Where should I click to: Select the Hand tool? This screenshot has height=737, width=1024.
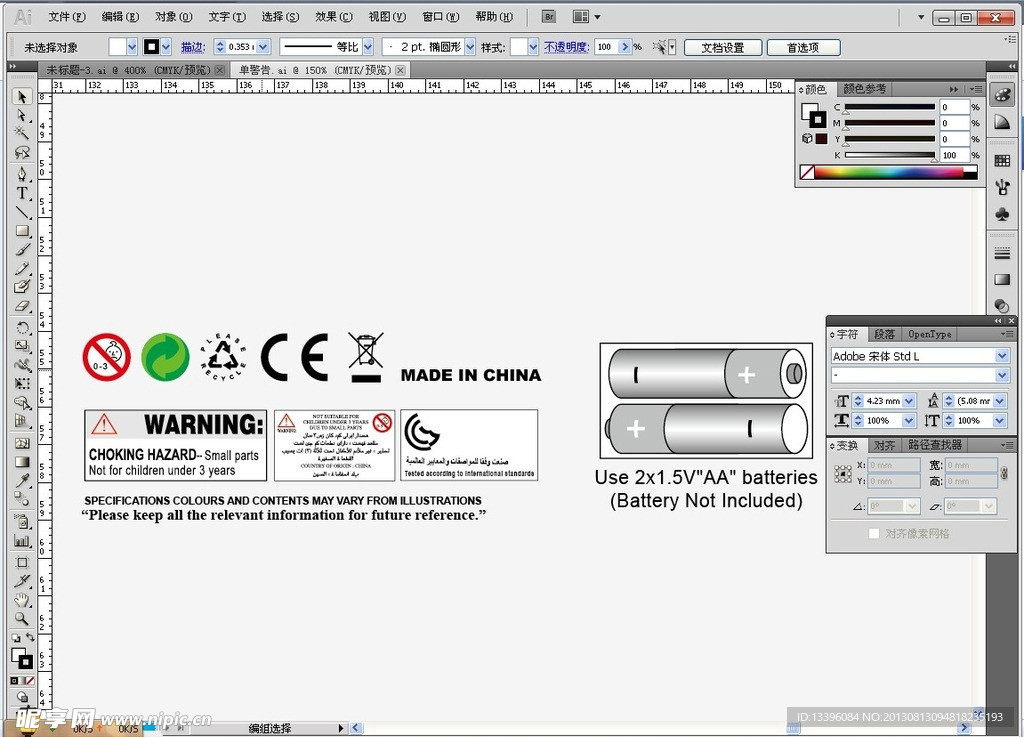[x=22, y=599]
